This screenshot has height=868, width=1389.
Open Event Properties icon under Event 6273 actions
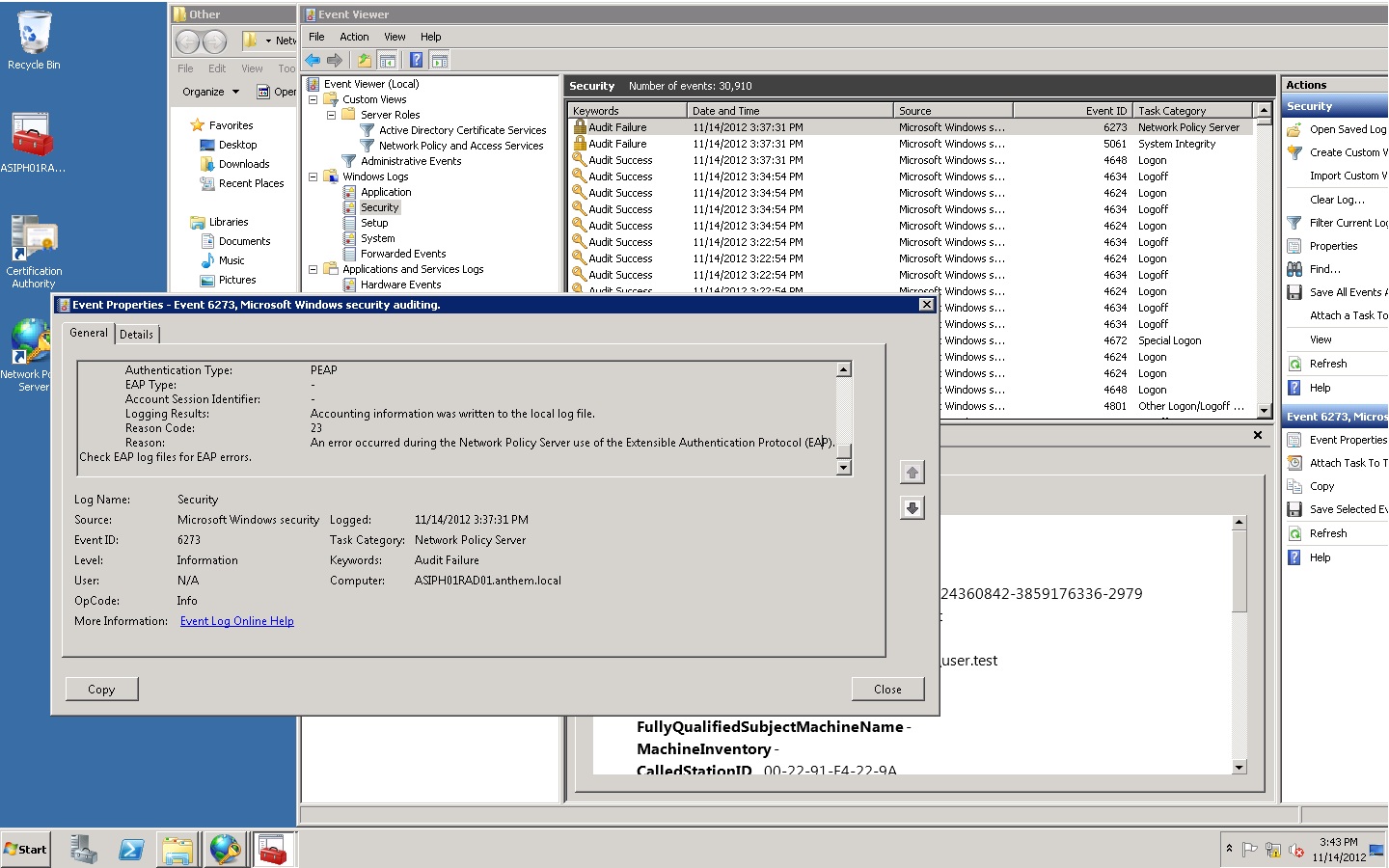point(1294,439)
